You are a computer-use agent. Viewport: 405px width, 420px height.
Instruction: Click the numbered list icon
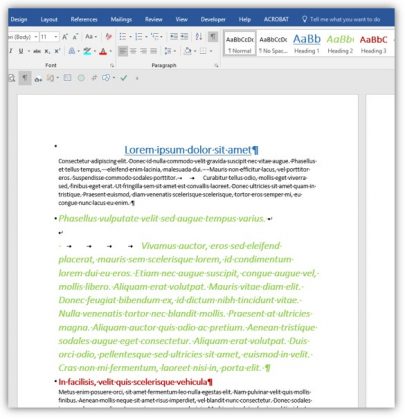[139, 36]
